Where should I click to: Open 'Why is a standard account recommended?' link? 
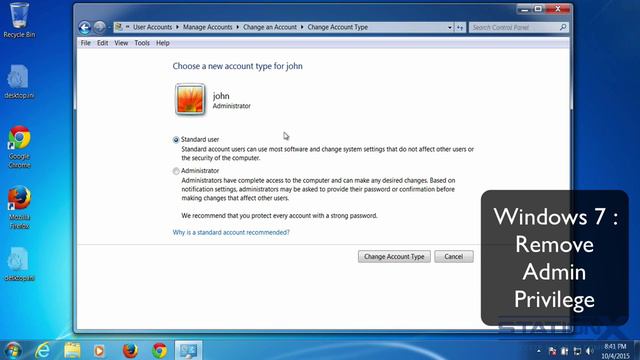[x=231, y=232]
